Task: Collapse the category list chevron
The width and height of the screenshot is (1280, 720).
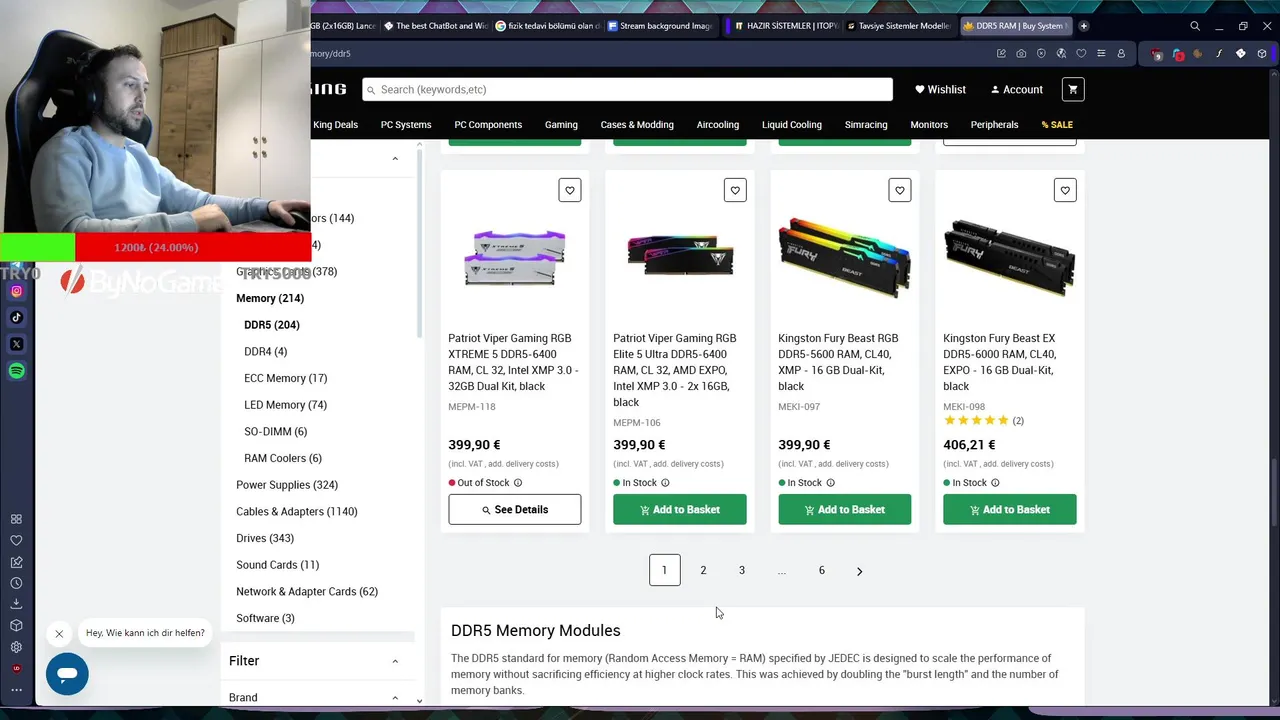Action: click(x=395, y=159)
